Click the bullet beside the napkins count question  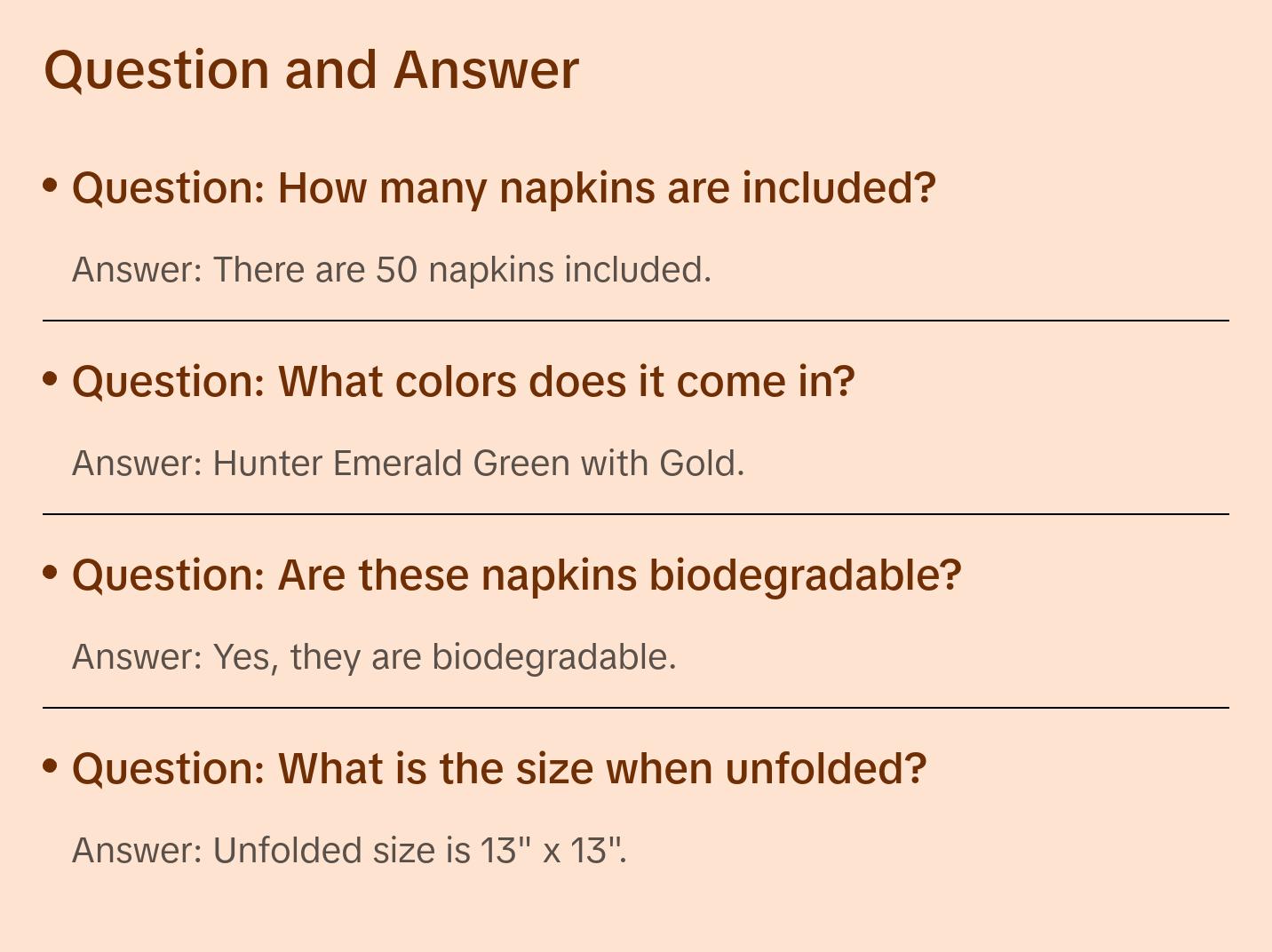[51, 185]
